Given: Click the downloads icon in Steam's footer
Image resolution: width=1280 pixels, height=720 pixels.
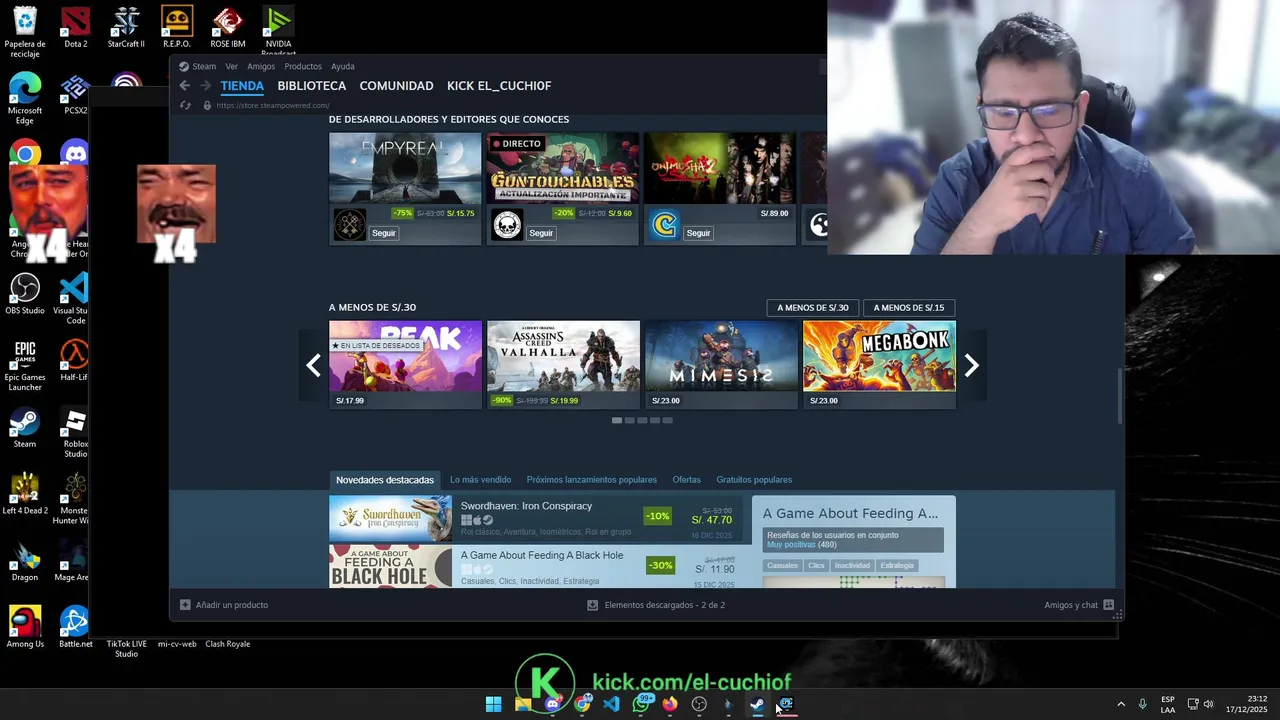Looking at the screenshot, I should click(593, 605).
